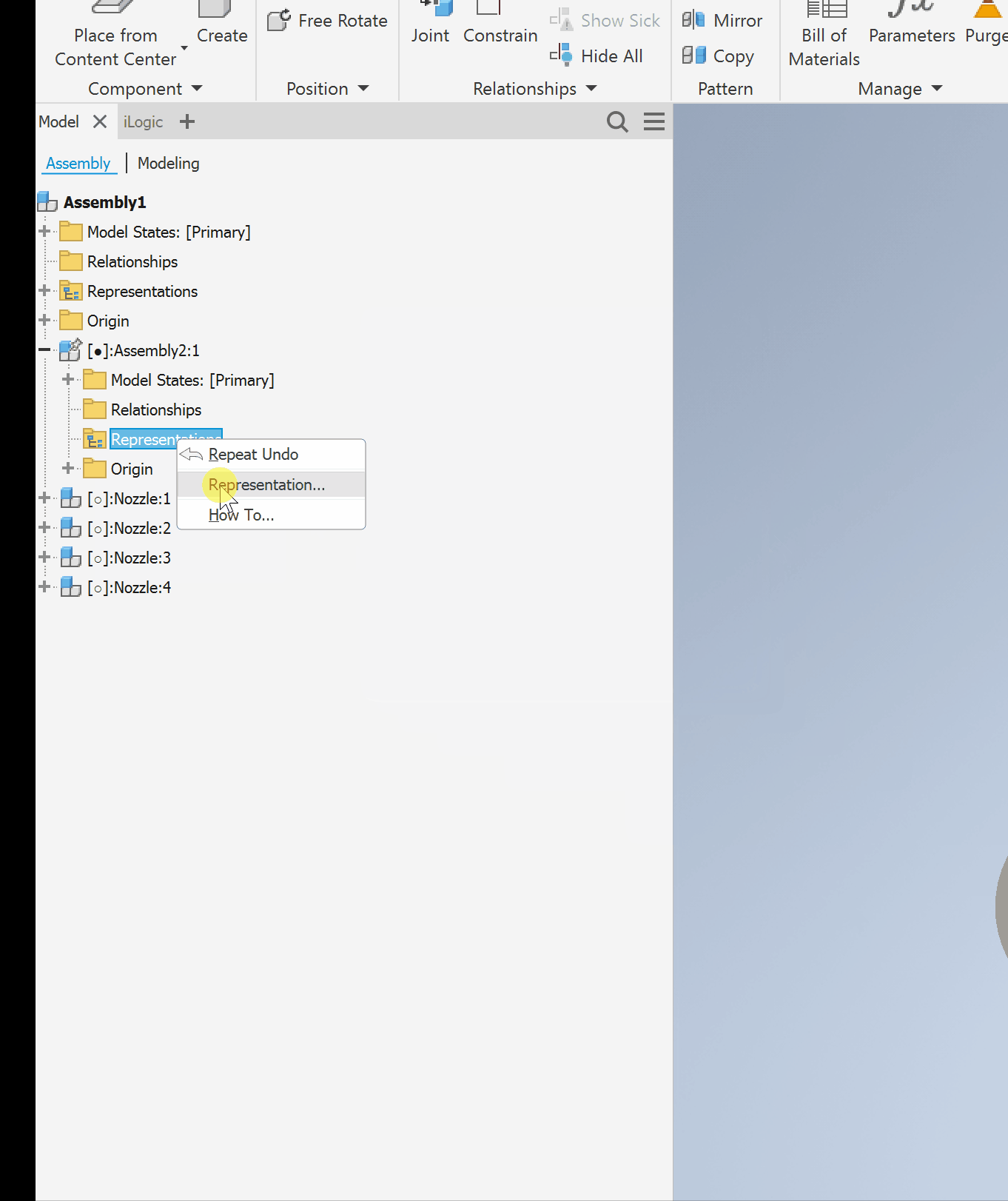The image size is (1008, 1201).
Task: Select the Assembly browser view
Action: coord(78,163)
